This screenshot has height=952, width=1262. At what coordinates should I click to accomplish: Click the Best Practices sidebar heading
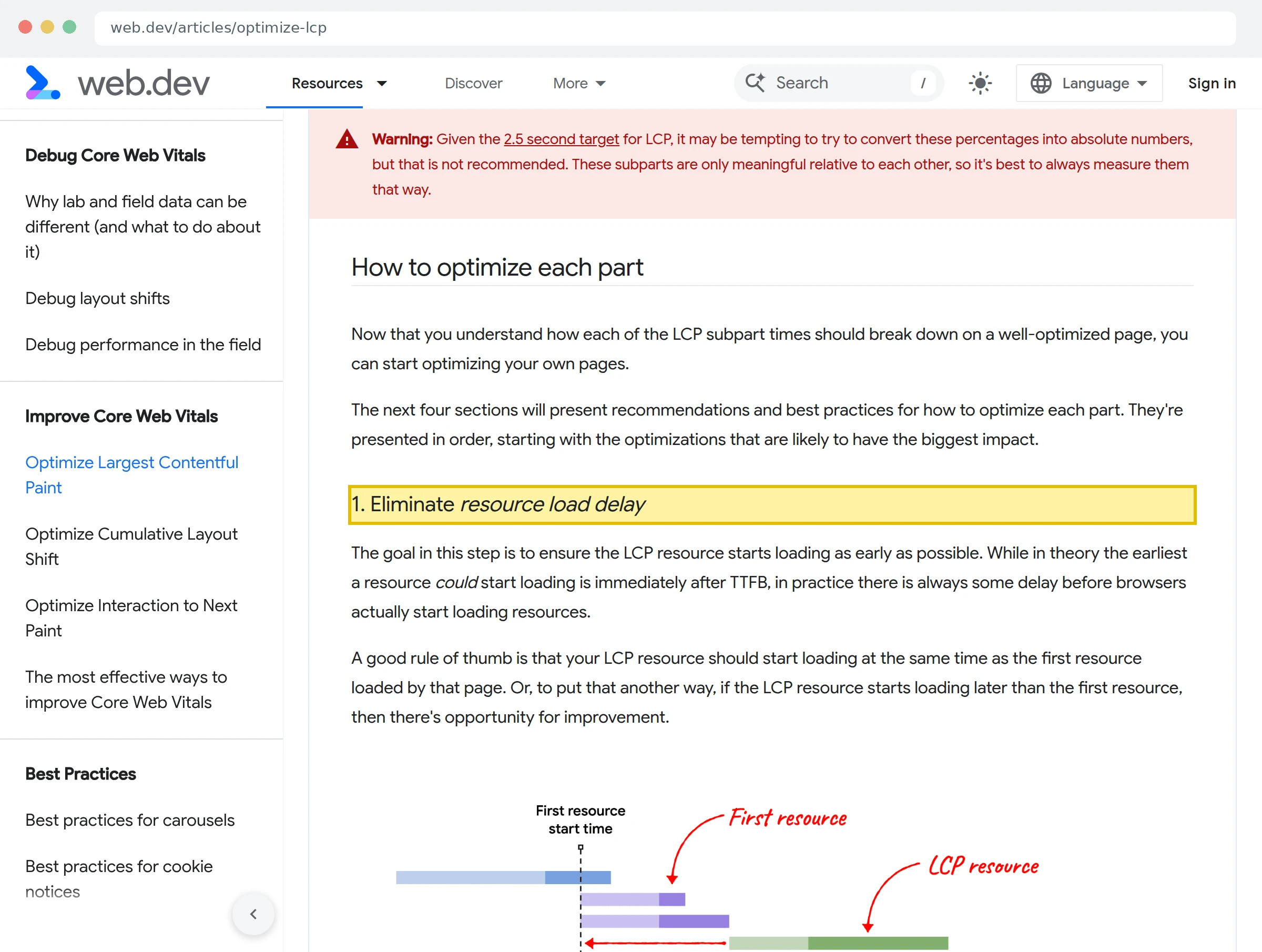[x=80, y=773]
